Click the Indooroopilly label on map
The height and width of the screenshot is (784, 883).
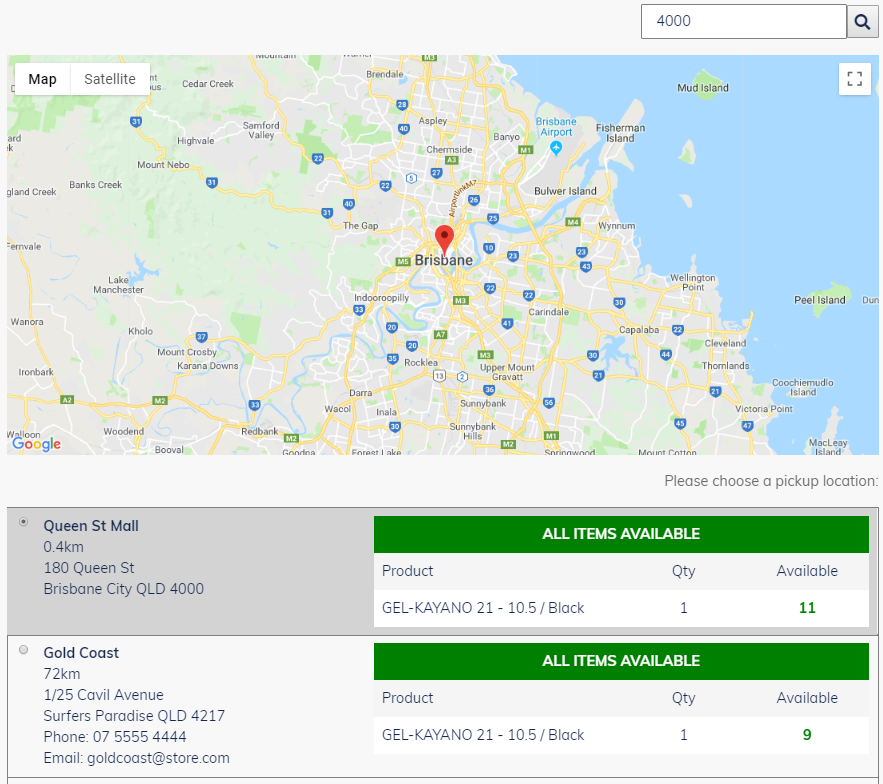click(381, 297)
